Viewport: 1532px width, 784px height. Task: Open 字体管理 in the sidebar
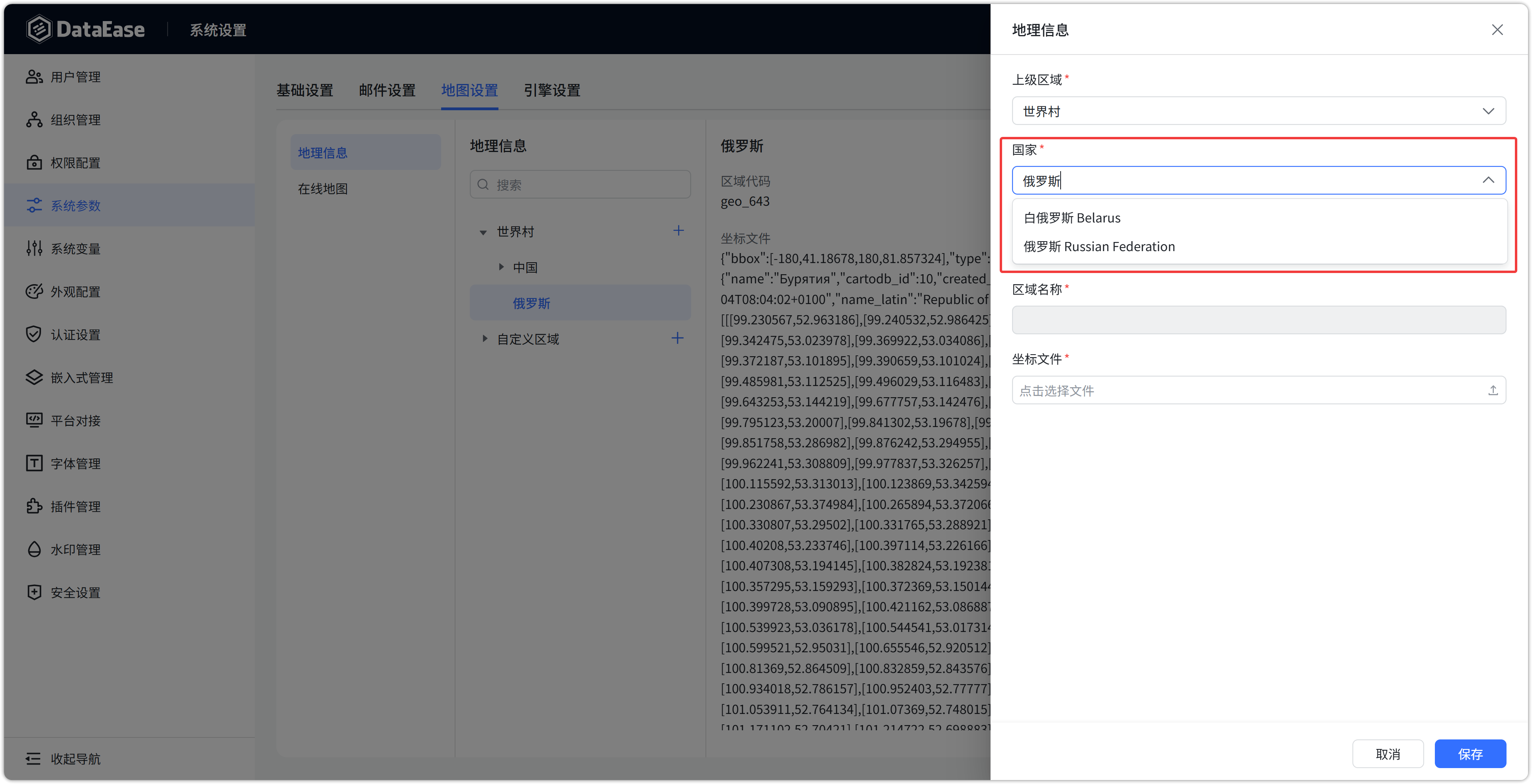130,463
